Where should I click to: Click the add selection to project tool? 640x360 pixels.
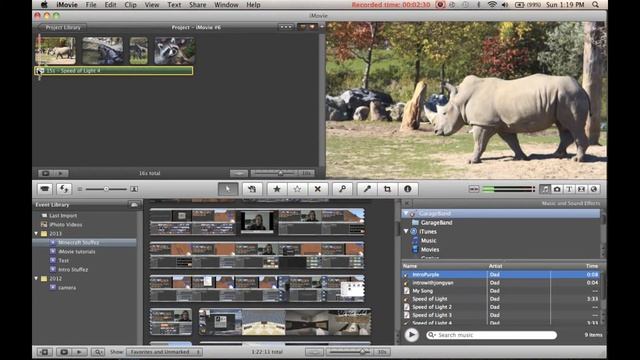[x=252, y=189]
